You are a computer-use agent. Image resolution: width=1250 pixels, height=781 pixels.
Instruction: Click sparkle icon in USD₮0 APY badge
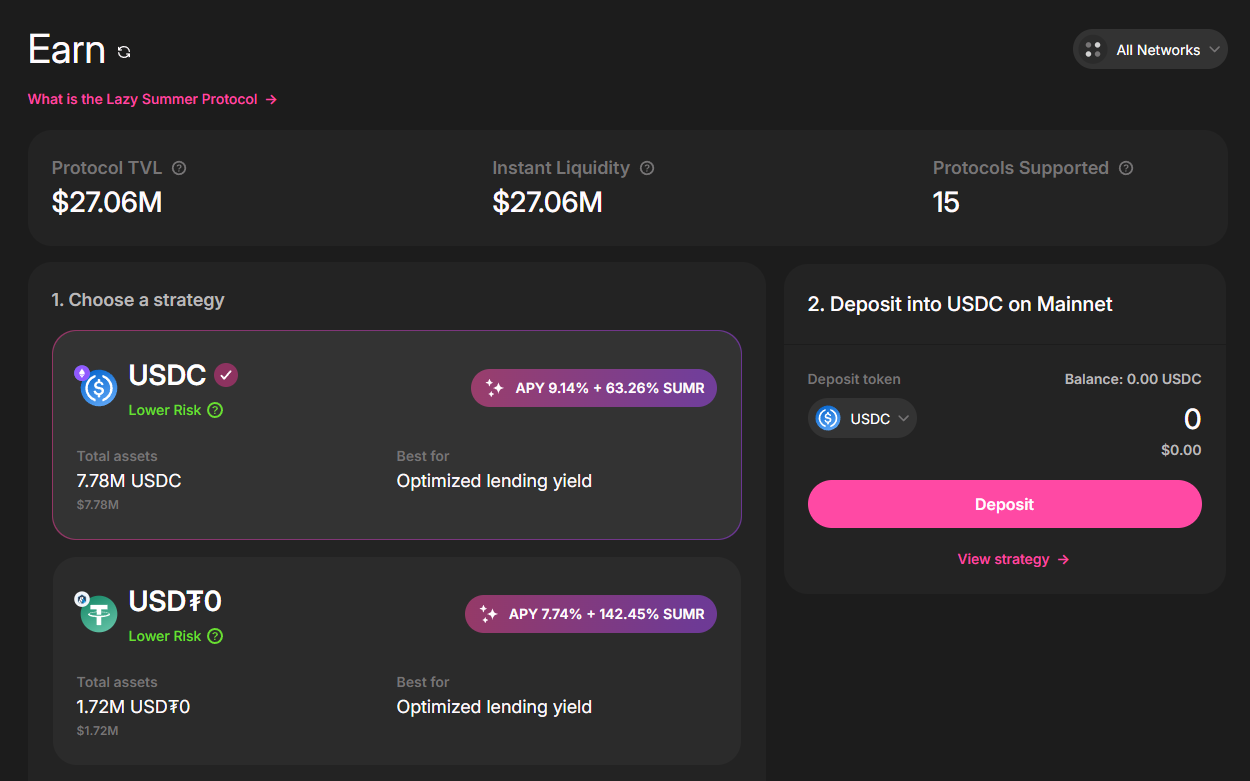[x=488, y=614]
